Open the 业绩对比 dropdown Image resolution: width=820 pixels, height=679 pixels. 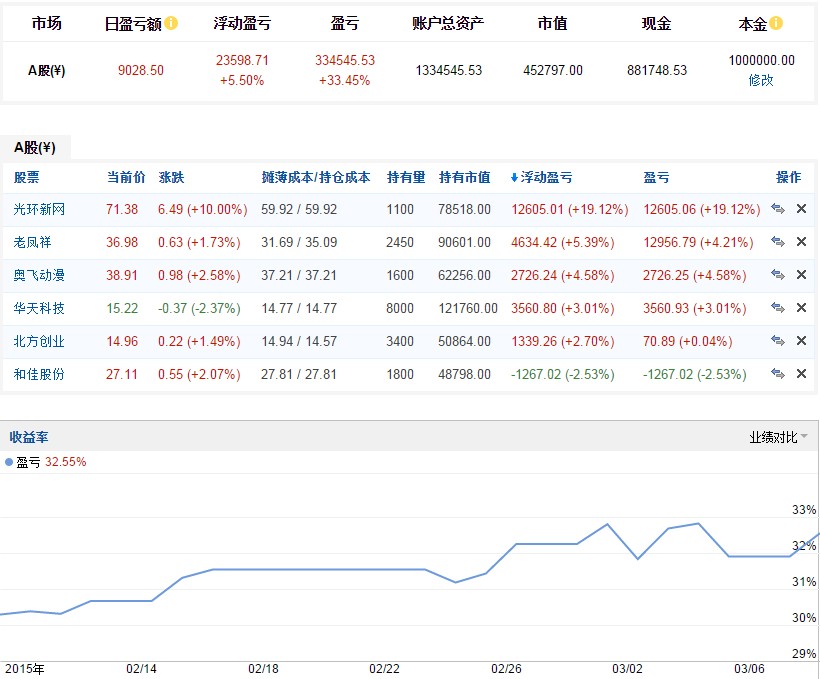click(778, 437)
